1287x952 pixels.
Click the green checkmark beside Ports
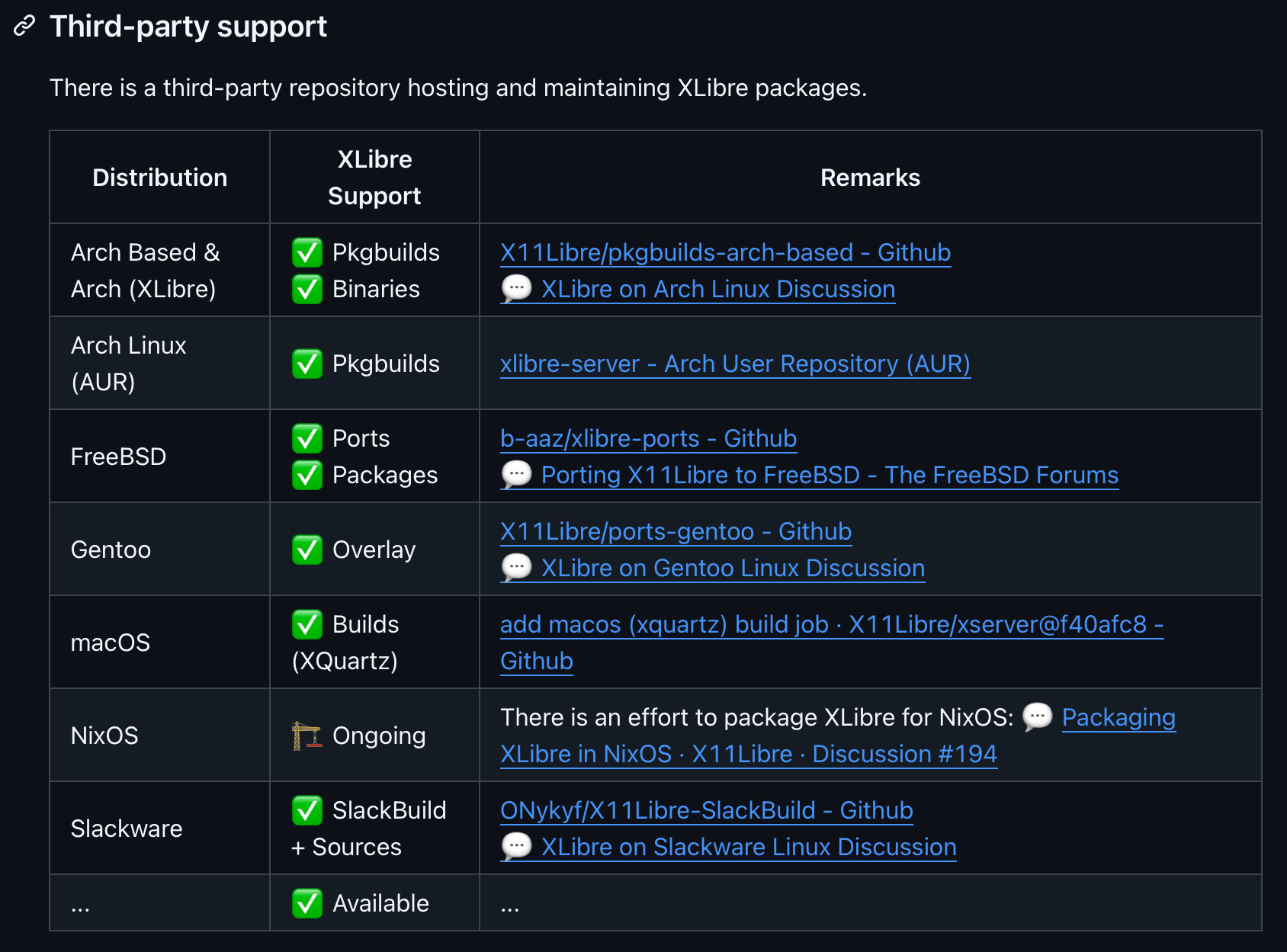coord(307,438)
